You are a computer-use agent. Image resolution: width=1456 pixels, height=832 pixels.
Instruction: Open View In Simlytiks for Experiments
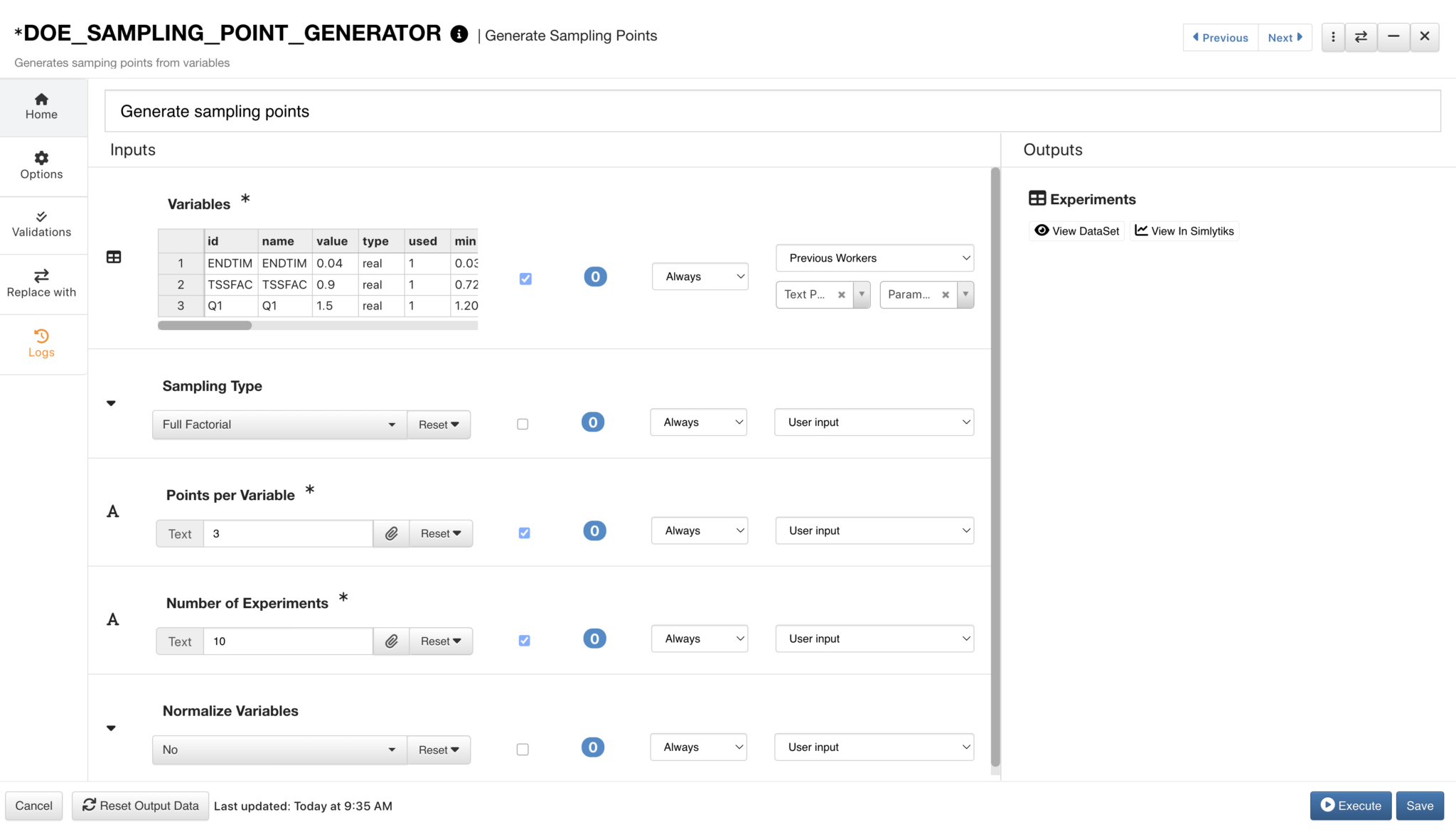[1184, 230]
